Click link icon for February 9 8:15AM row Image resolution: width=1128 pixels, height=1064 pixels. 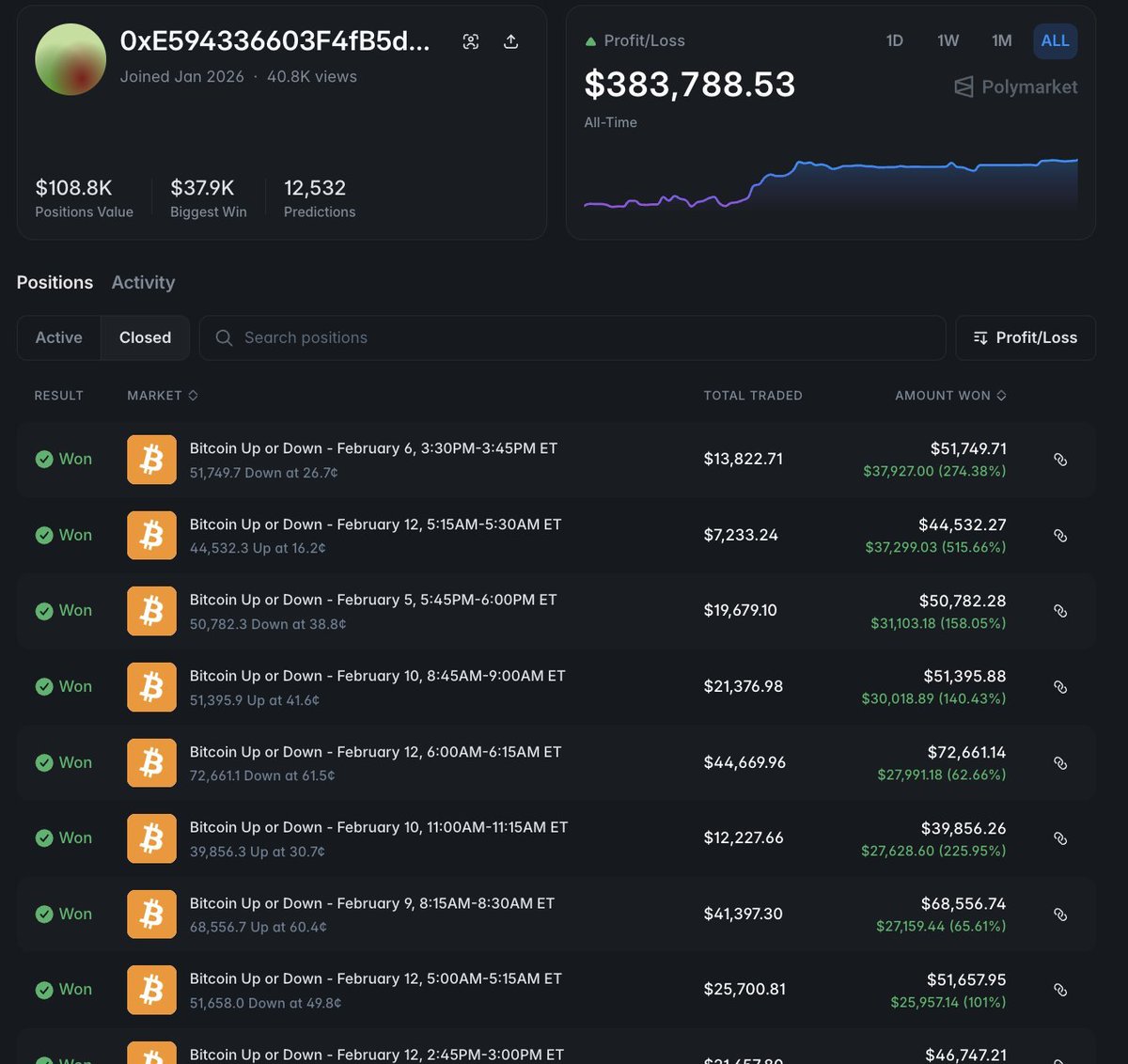1060,915
